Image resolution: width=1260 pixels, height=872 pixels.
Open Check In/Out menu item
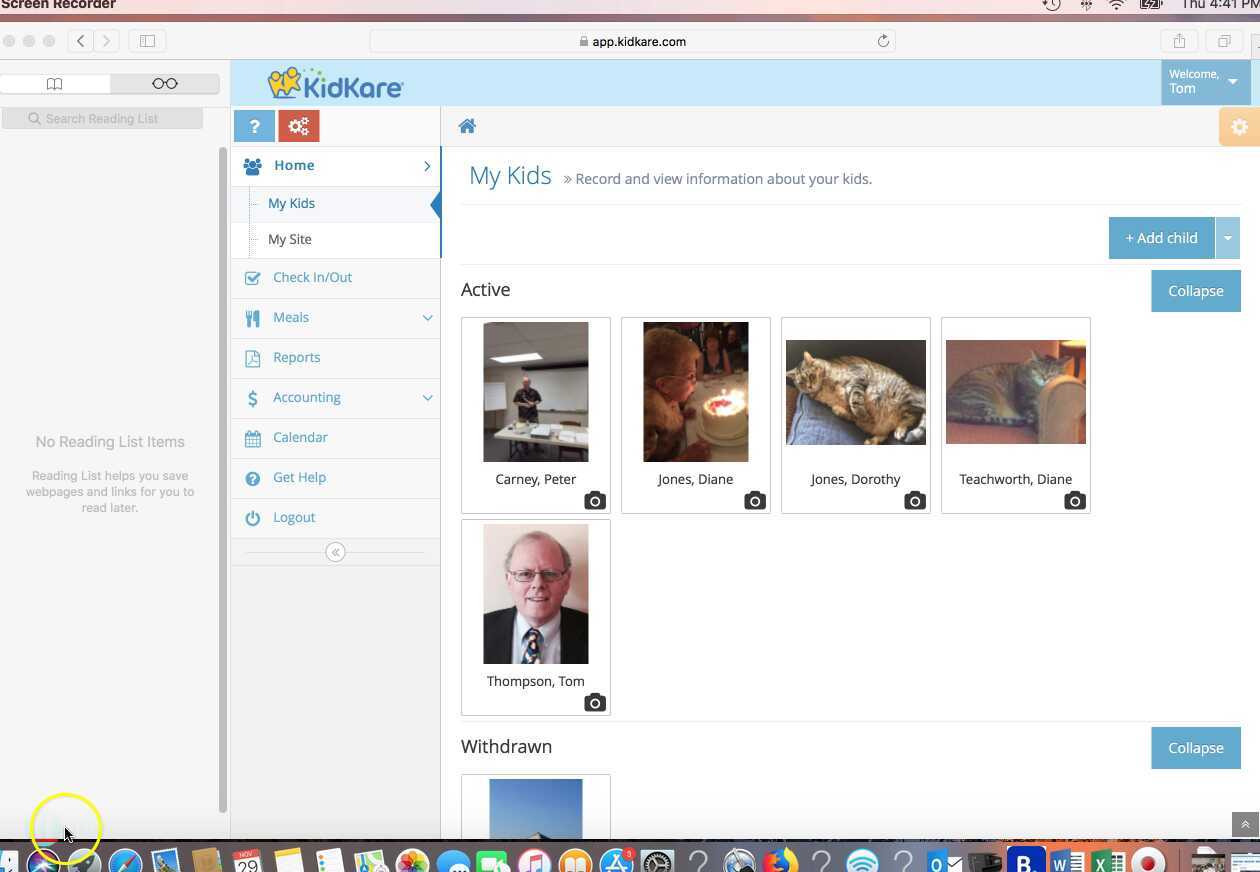tap(312, 277)
